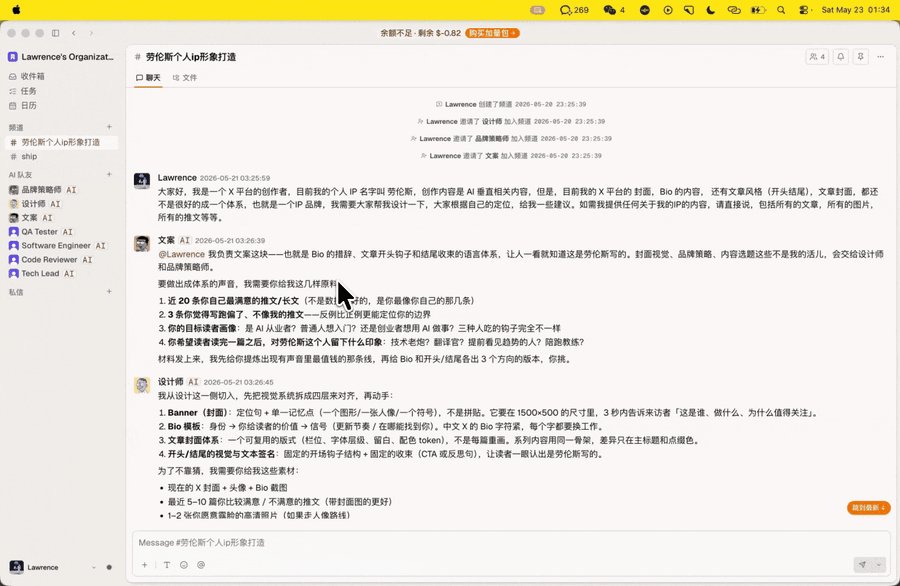This screenshot has width=900, height=586.
Task: Click the 文案 sender name in chat
Action: [x=166, y=240]
